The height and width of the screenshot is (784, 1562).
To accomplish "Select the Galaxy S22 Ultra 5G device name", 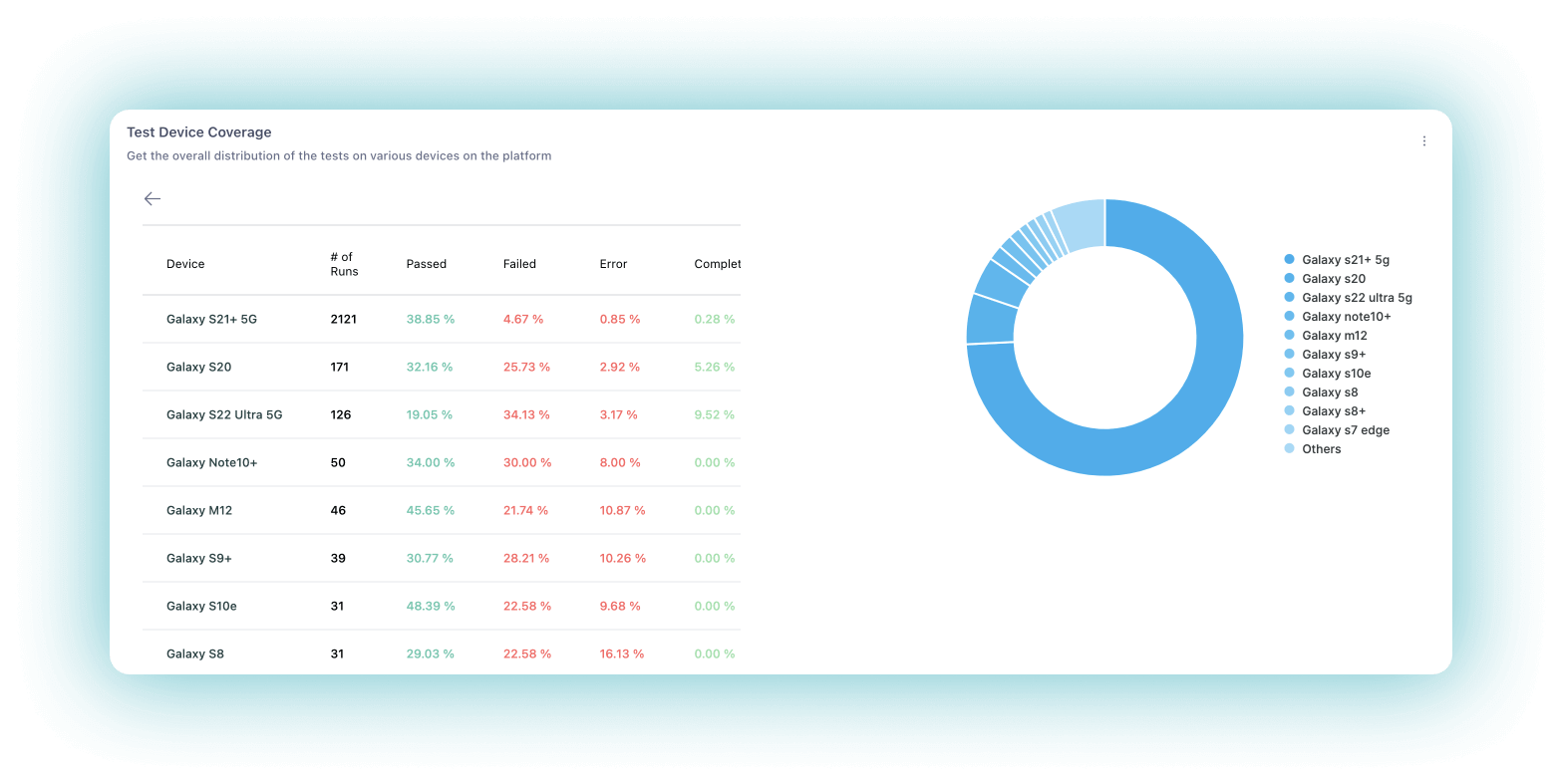I will pos(224,415).
